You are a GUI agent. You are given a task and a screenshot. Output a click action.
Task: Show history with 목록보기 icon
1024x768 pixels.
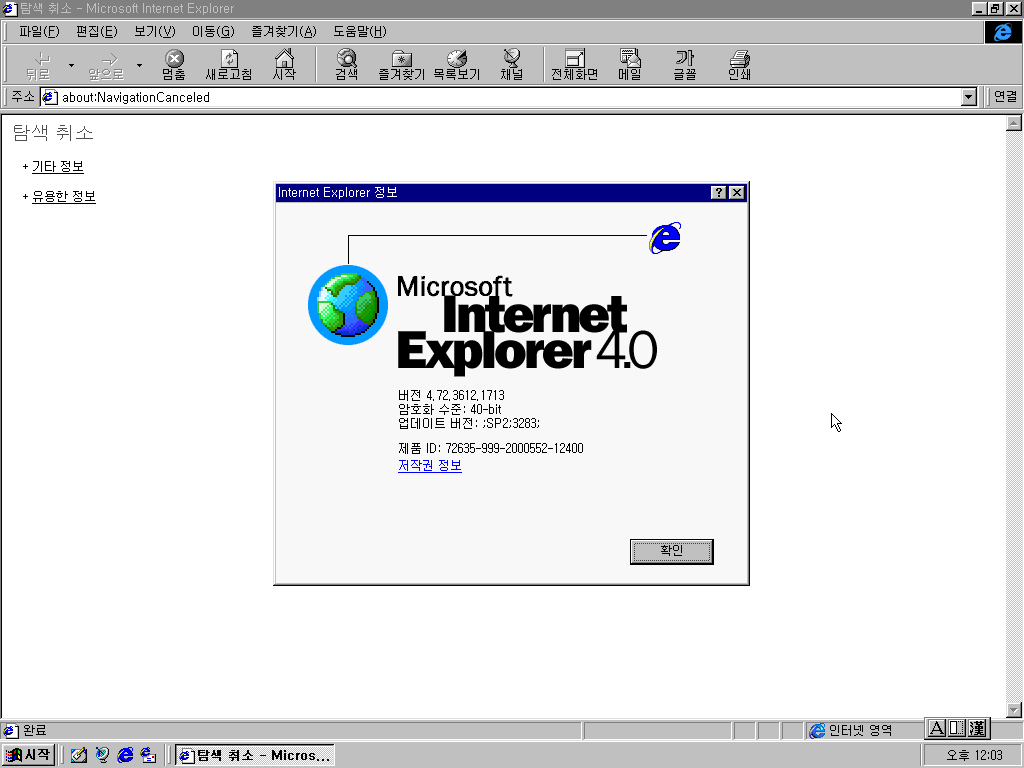456,65
